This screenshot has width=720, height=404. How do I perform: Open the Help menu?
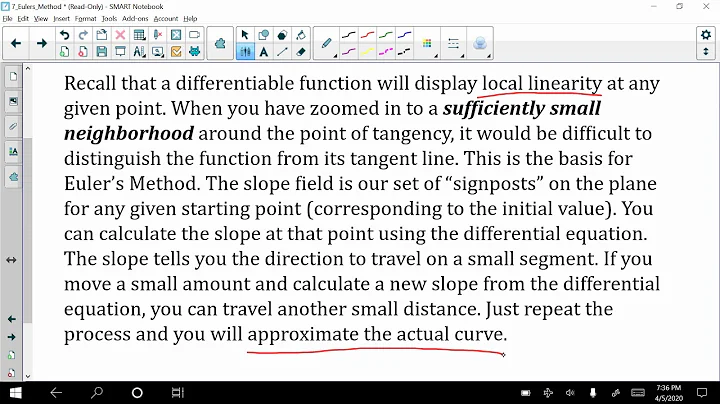(190, 19)
